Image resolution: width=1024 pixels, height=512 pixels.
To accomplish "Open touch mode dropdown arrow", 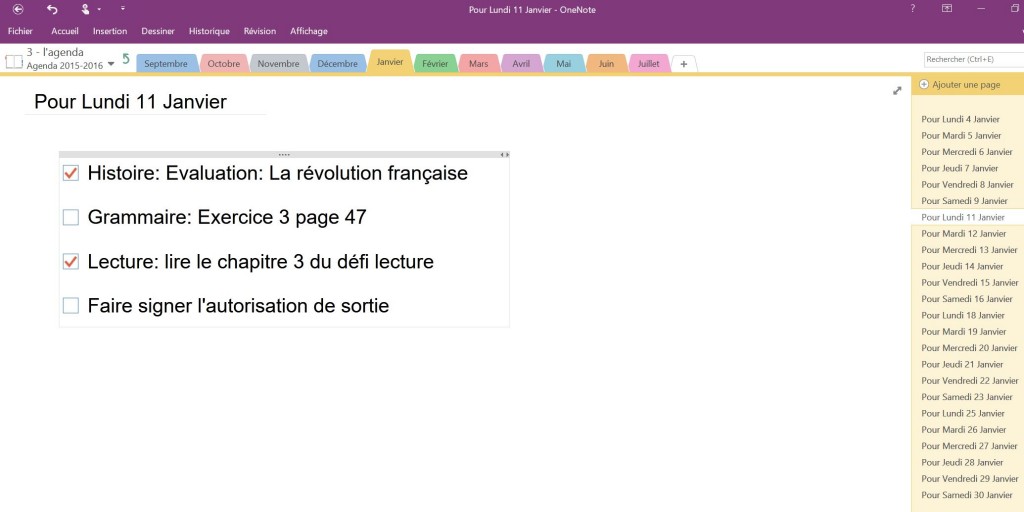I will [100, 9].
